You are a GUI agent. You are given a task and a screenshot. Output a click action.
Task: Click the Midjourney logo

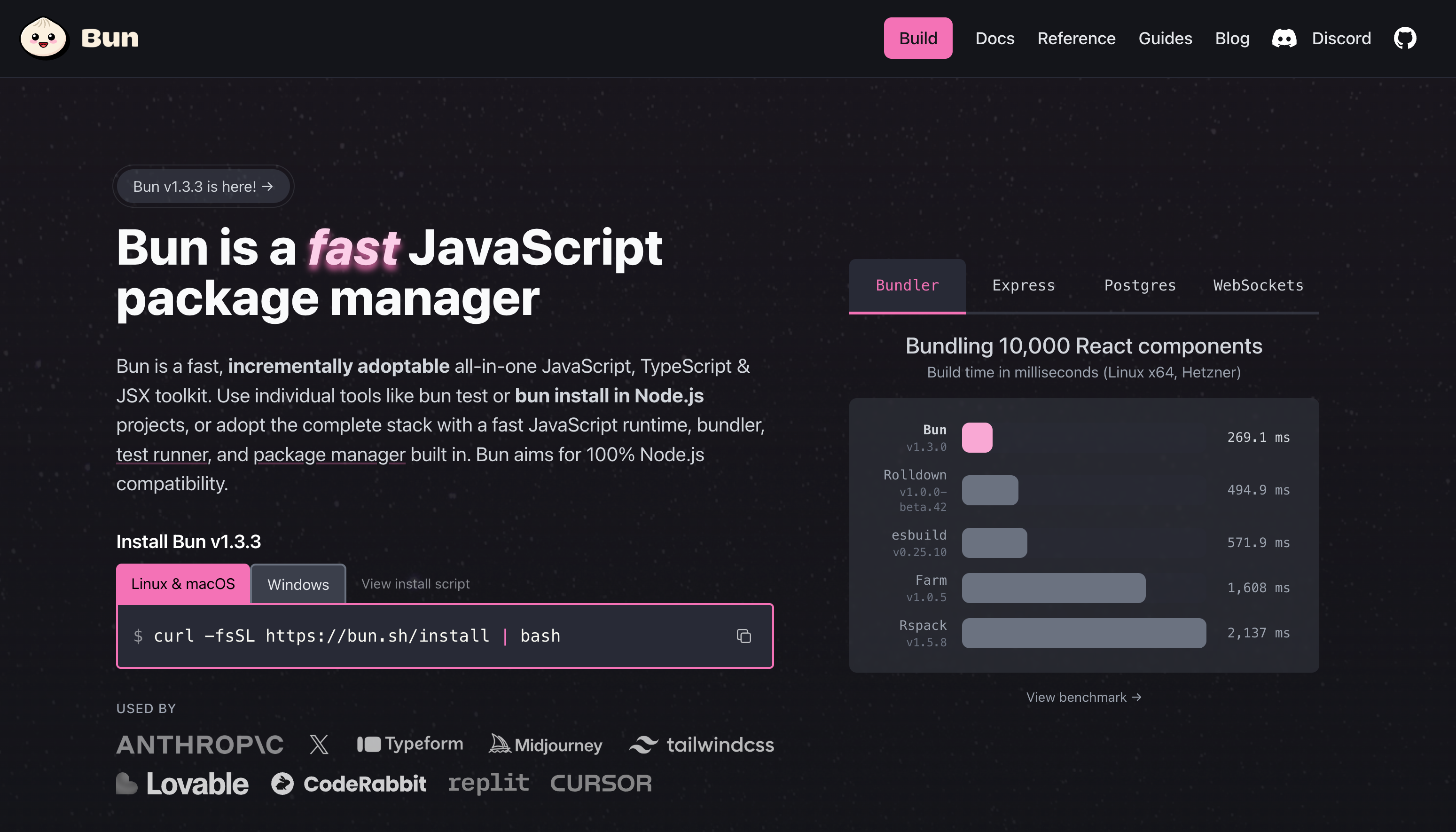pyautogui.click(x=546, y=745)
